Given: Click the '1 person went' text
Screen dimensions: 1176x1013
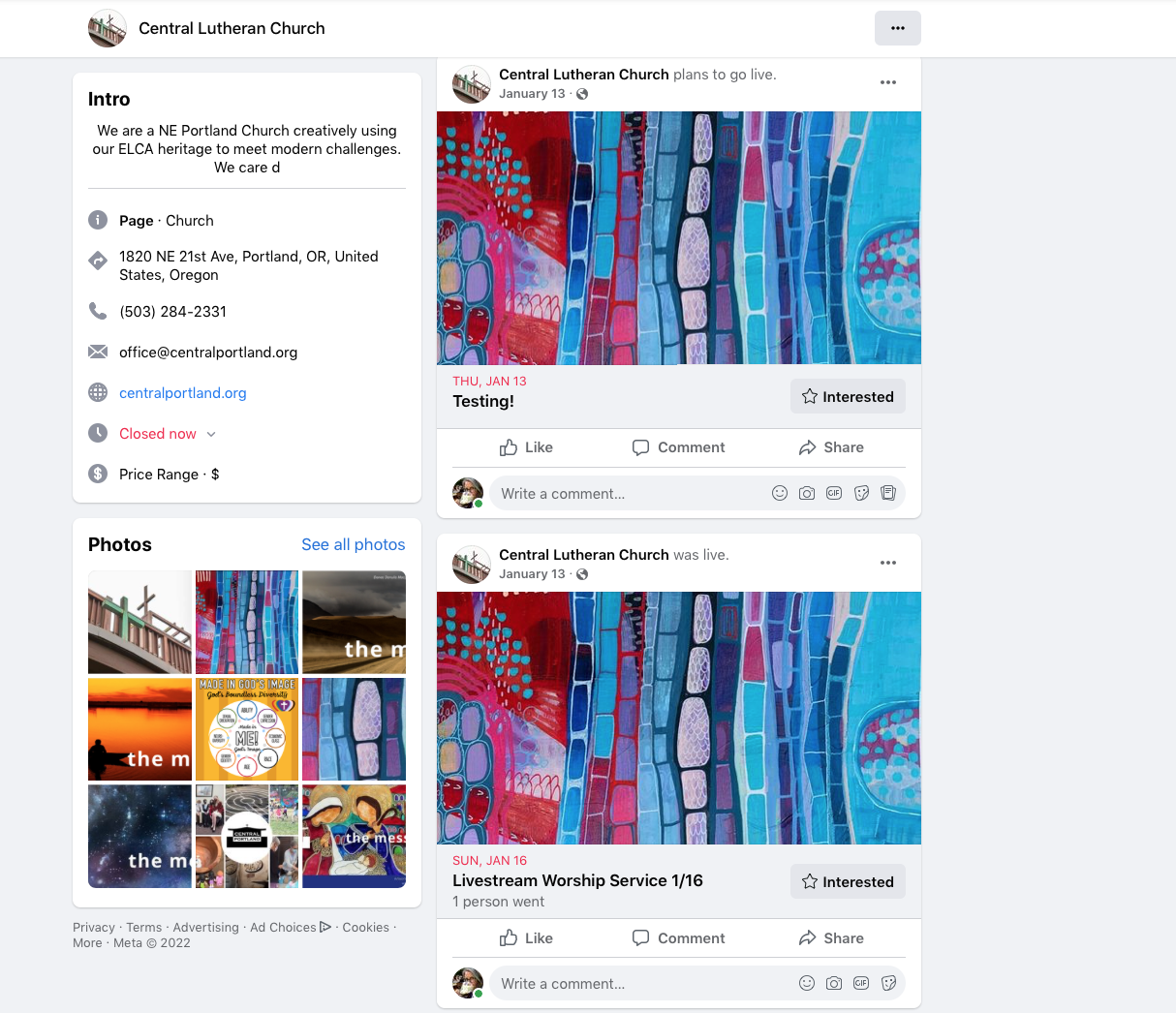Looking at the screenshot, I should pyautogui.click(x=498, y=902).
